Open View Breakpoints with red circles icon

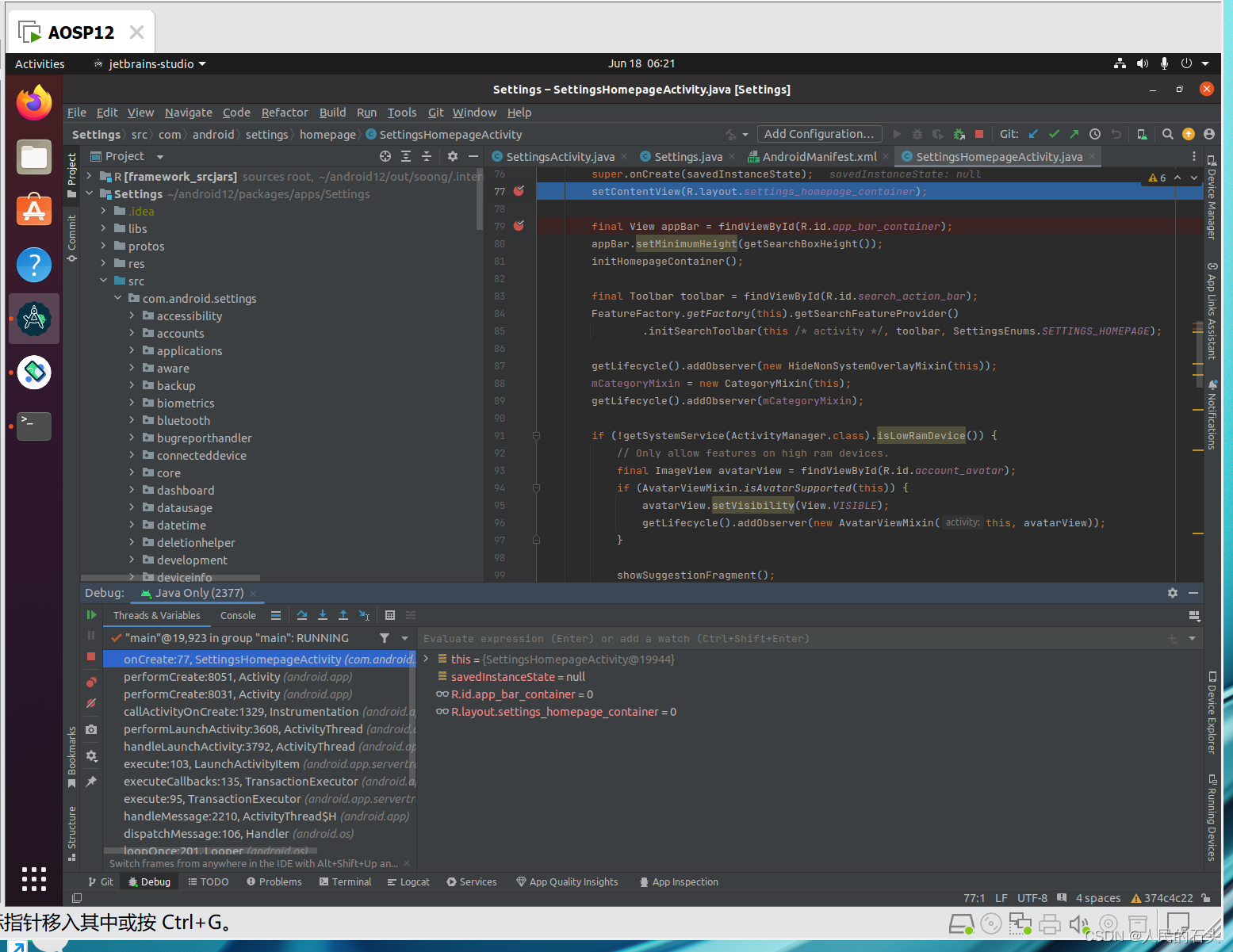[x=91, y=682]
